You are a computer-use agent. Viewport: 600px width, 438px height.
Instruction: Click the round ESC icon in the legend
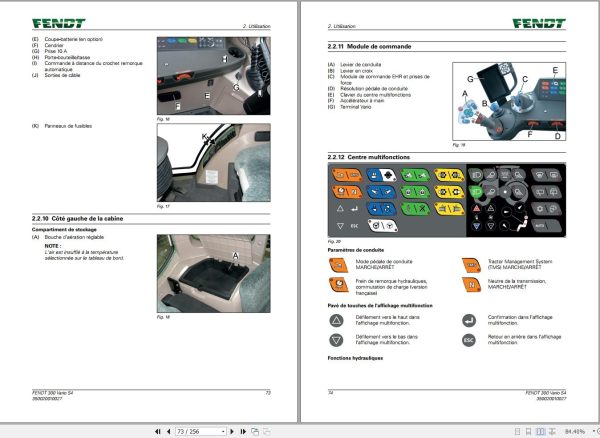tap(469, 340)
